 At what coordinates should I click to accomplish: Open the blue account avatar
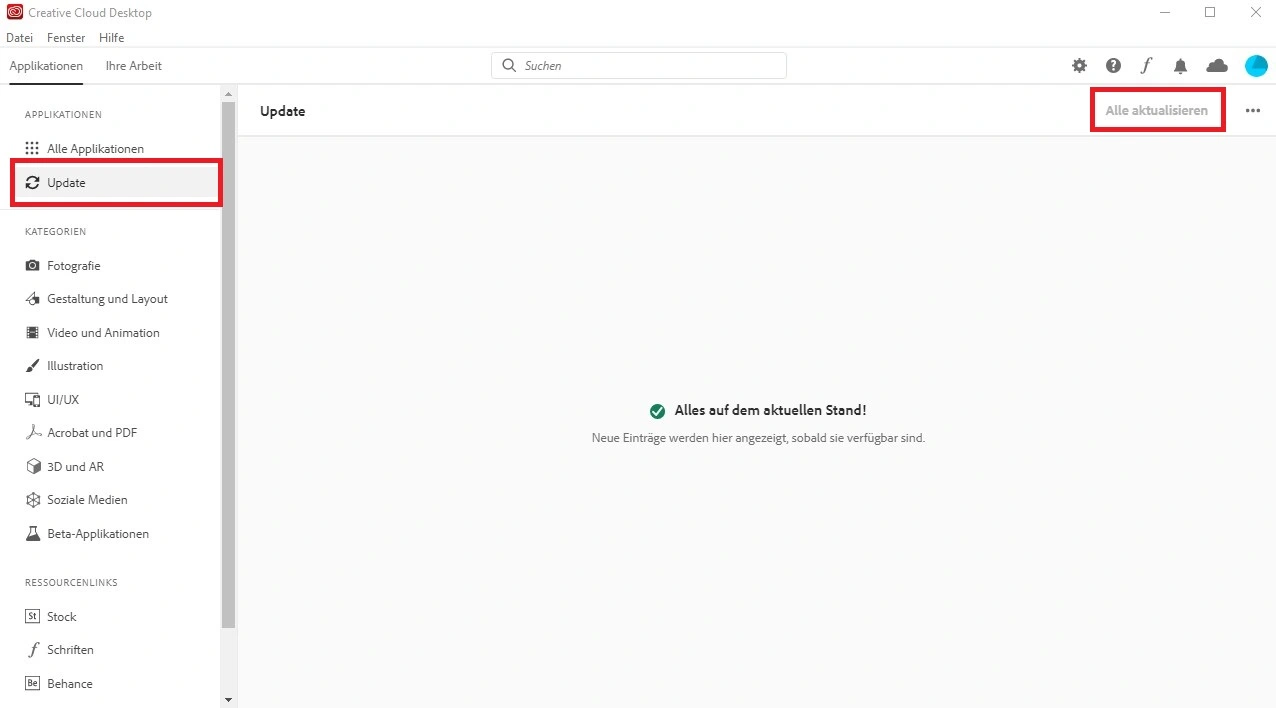pyautogui.click(x=1256, y=66)
